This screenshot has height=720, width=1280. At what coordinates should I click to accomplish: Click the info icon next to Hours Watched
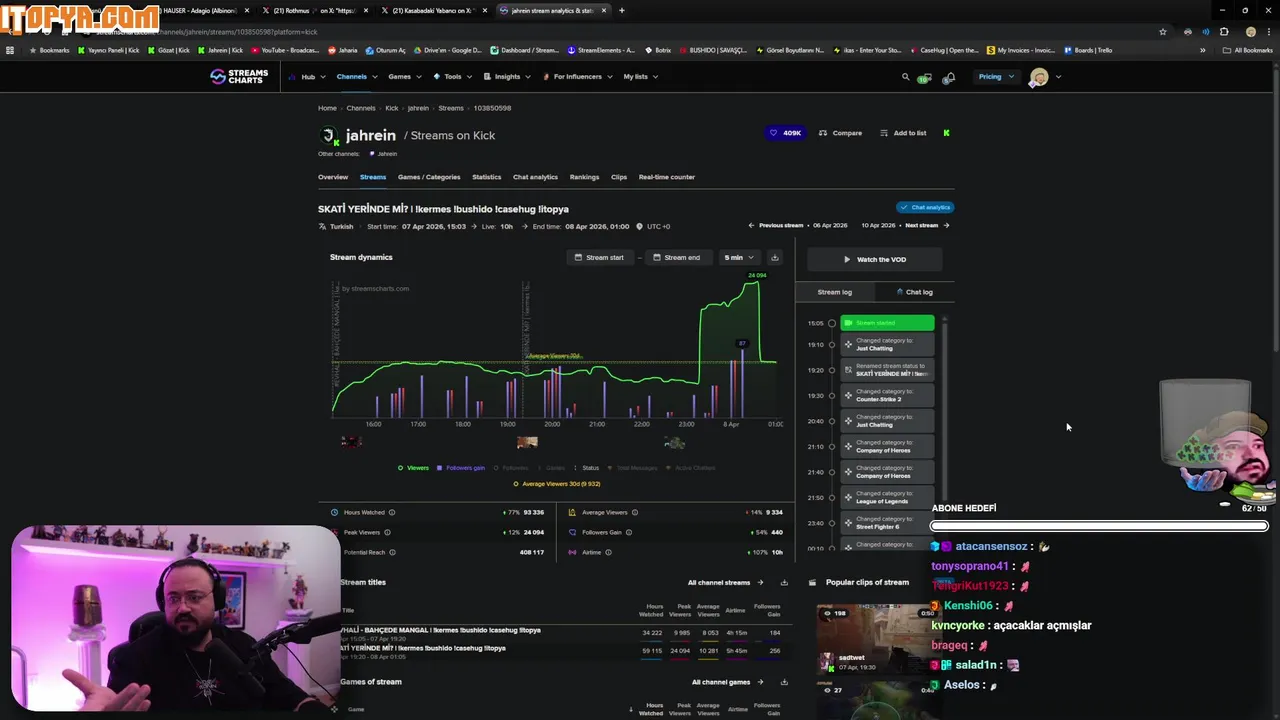click(392, 512)
